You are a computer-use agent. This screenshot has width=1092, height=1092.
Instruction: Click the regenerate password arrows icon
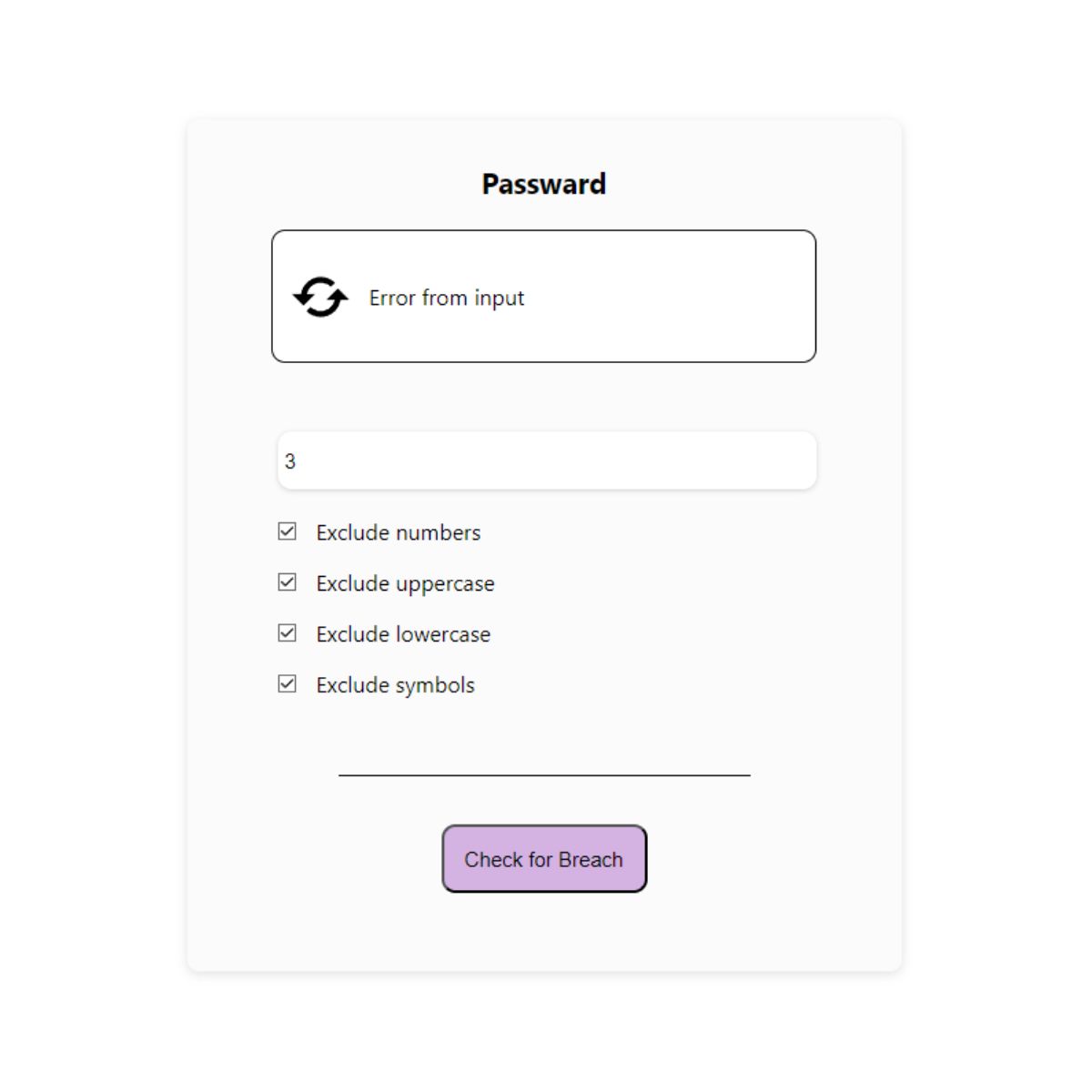pos(320,298)
